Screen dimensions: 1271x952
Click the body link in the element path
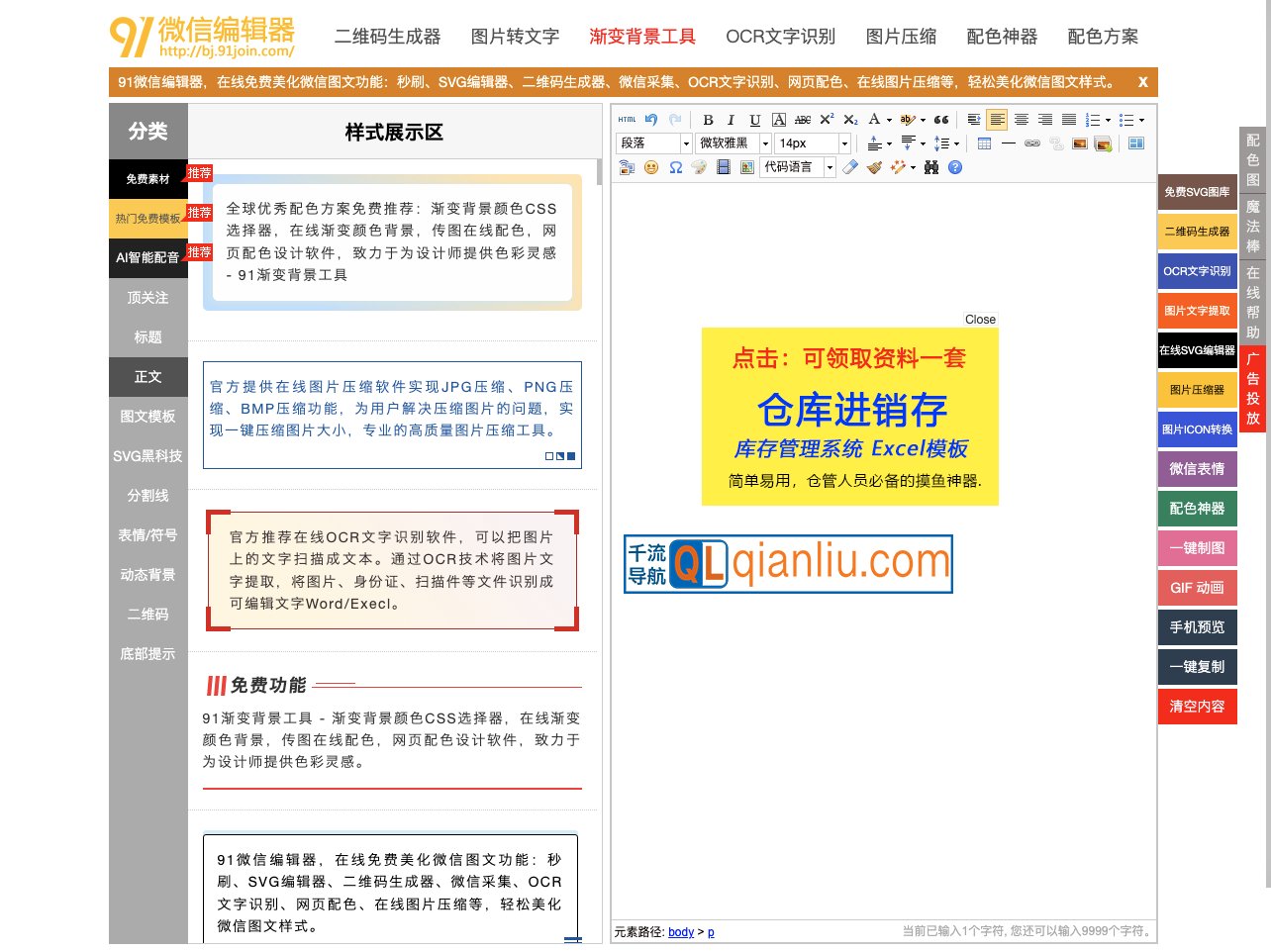point(680,931)
